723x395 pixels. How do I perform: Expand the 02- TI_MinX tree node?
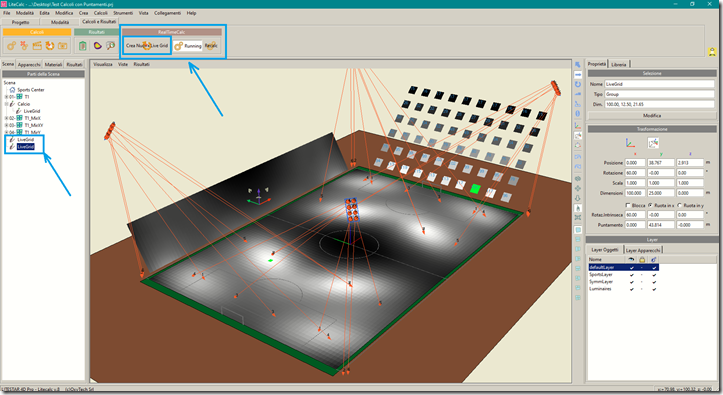point(6,118)
